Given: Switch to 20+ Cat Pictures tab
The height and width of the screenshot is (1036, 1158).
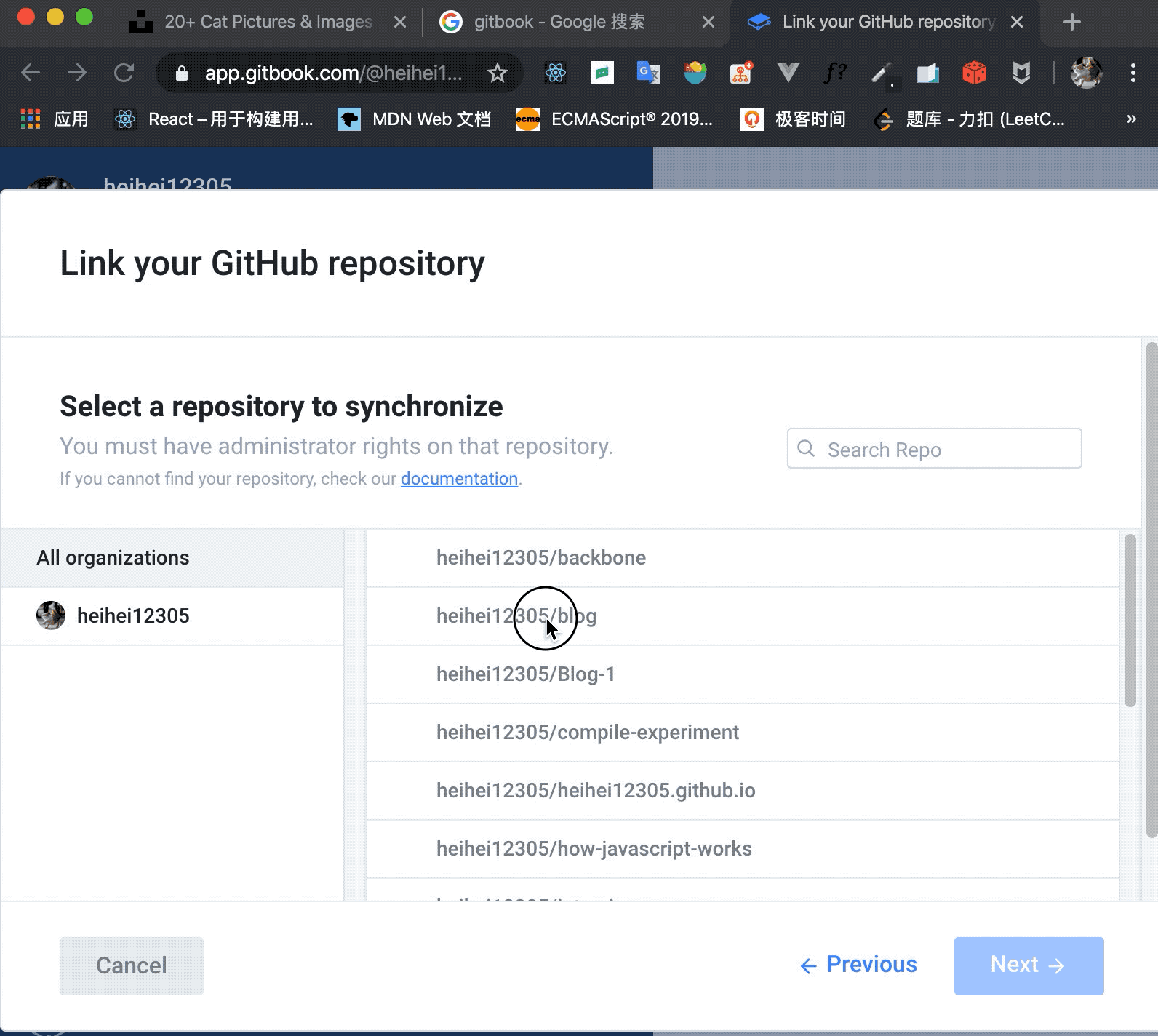Looking at the screenshot, I should point(267,22).
